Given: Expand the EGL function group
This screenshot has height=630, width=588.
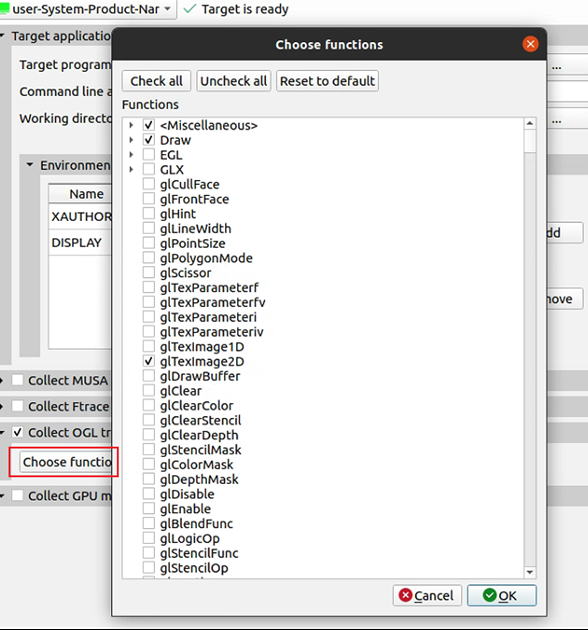Looking at the screenshot, I should [131, 155].
